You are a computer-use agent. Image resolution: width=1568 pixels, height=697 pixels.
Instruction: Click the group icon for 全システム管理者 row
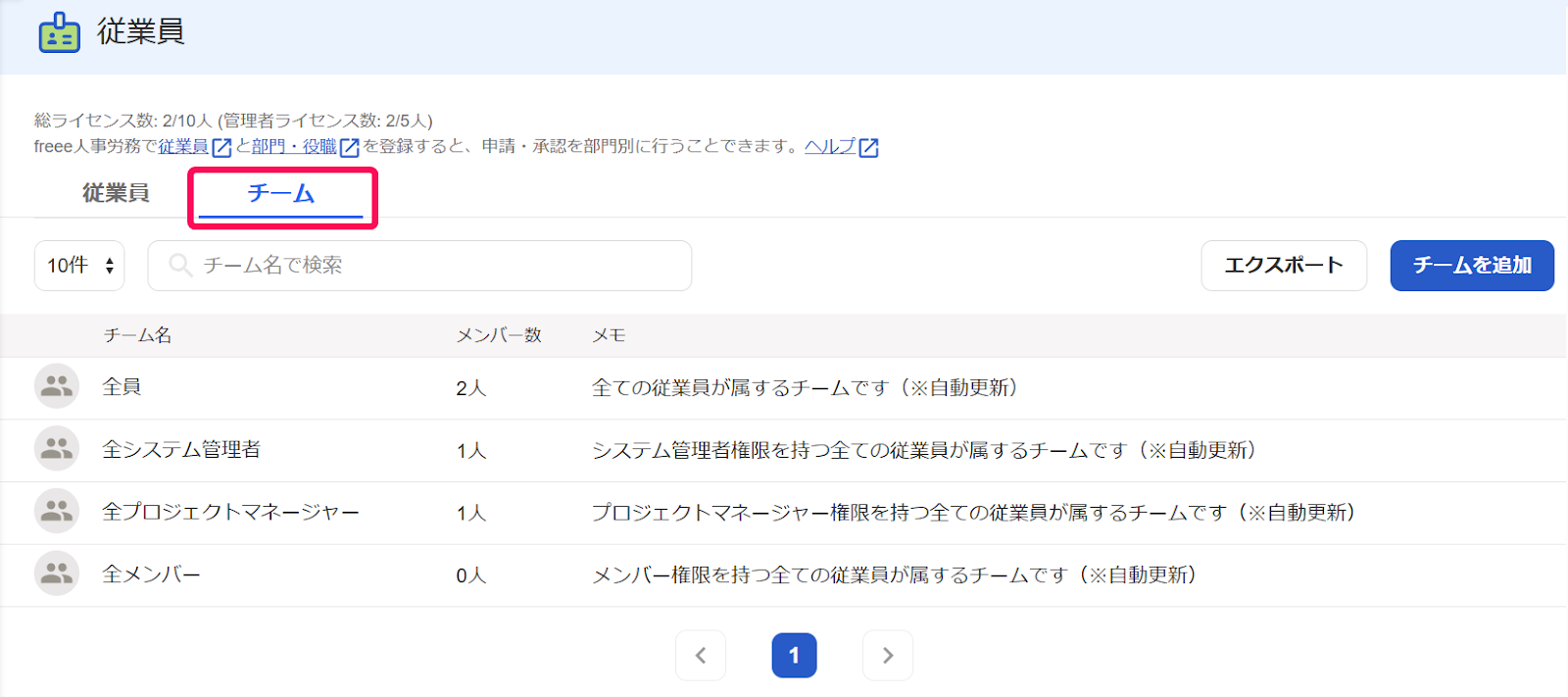point(57,449)
